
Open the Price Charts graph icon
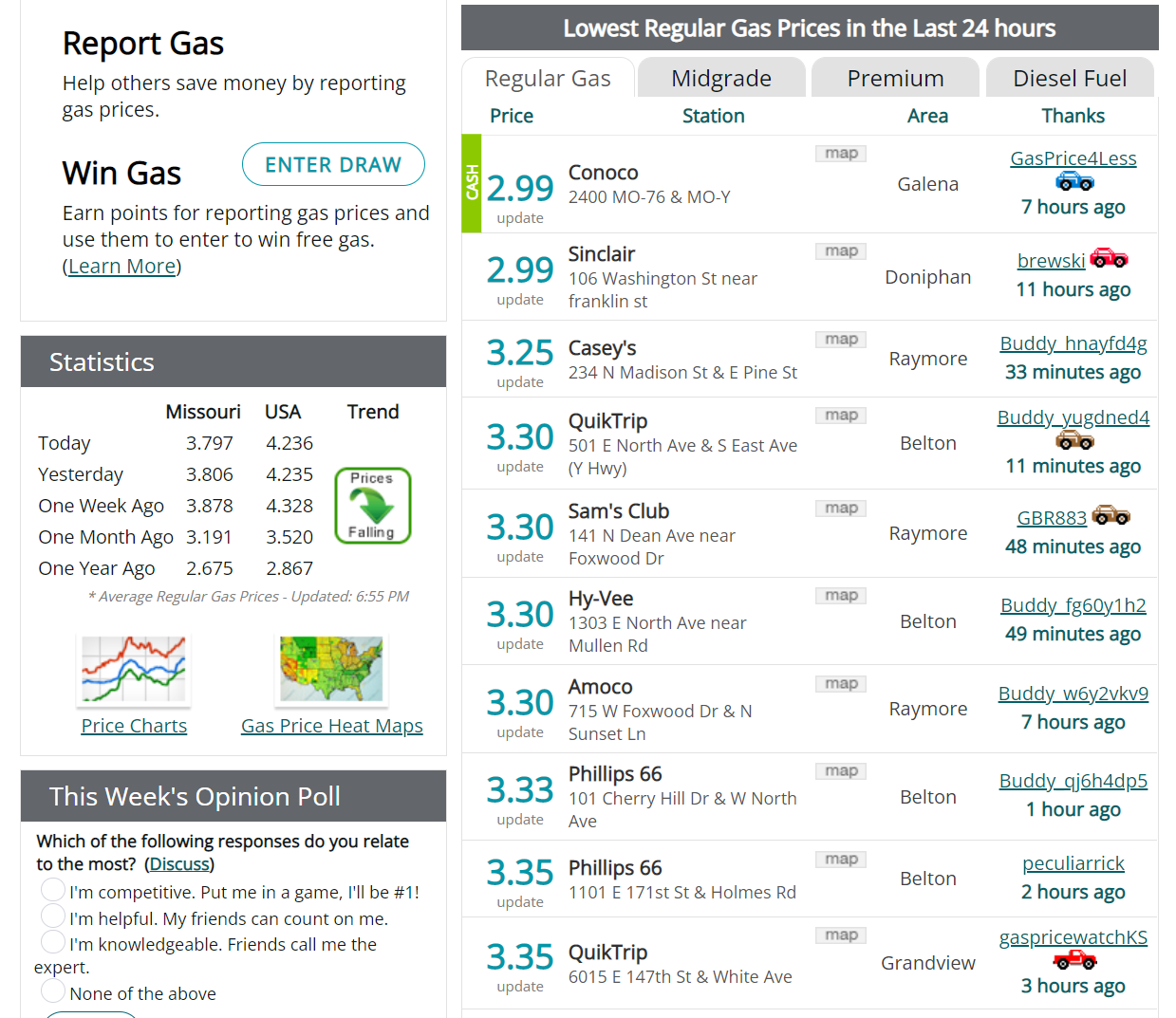(x=133, y=668)
